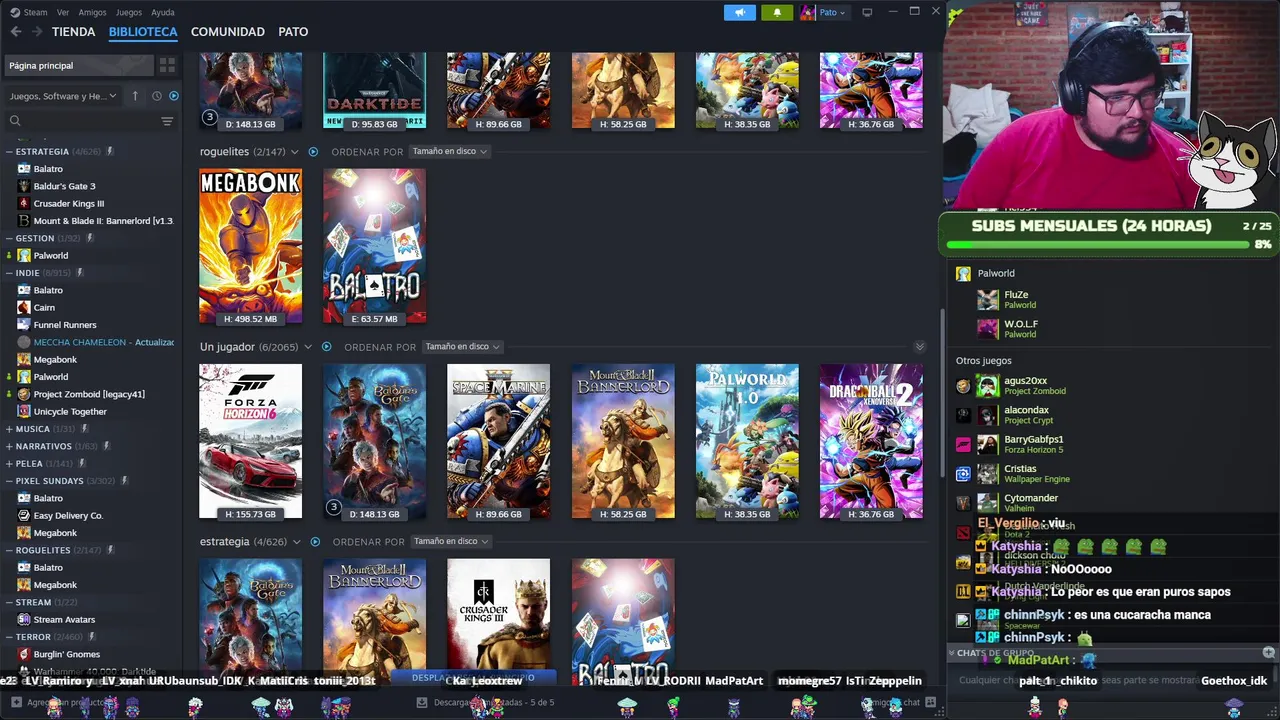The height and width of the screenshot is (720, 1280).
Task: Open the grid collections view icon
Action: (167, 65)
